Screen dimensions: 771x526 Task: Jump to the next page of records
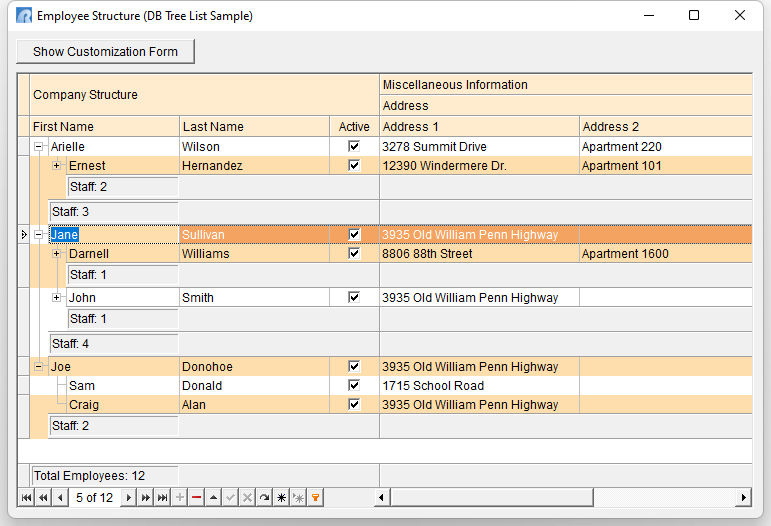pyautogui.click(x=145, y=497)
